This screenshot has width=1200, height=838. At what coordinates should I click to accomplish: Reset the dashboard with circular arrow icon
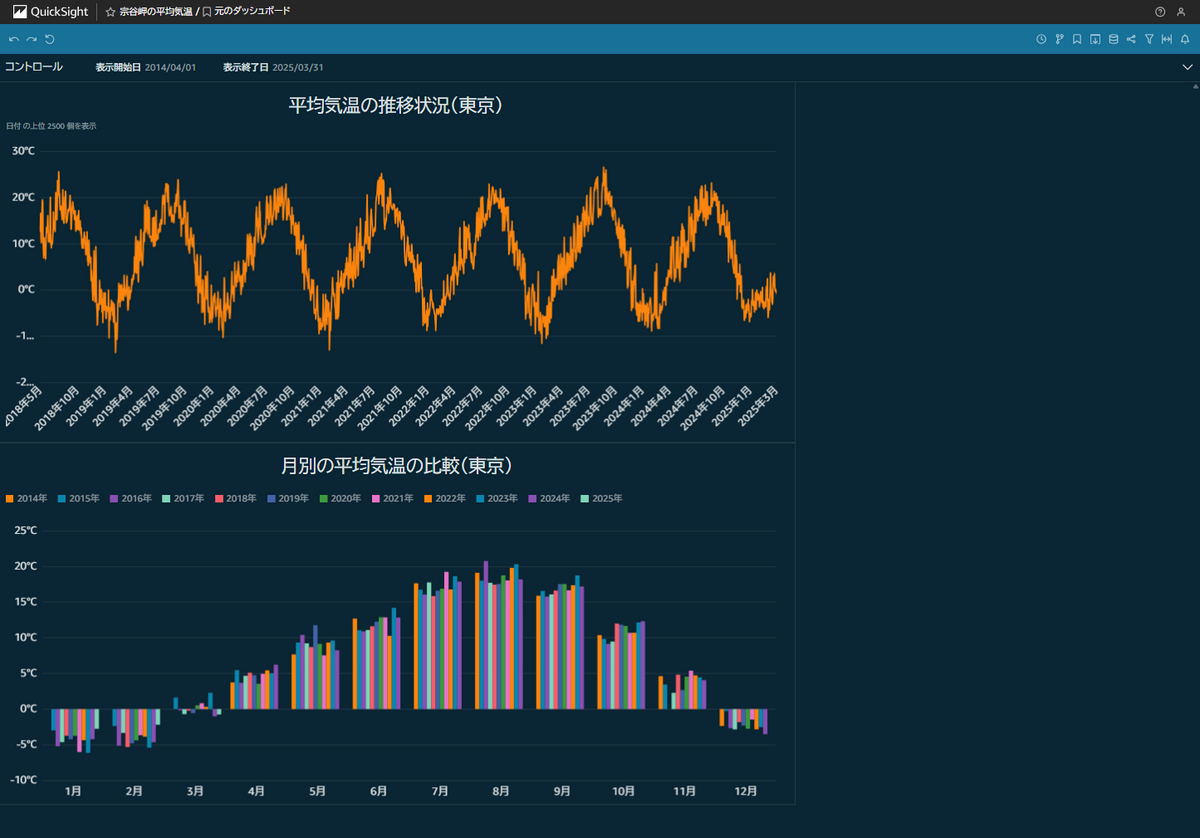(x=50, y=39)
